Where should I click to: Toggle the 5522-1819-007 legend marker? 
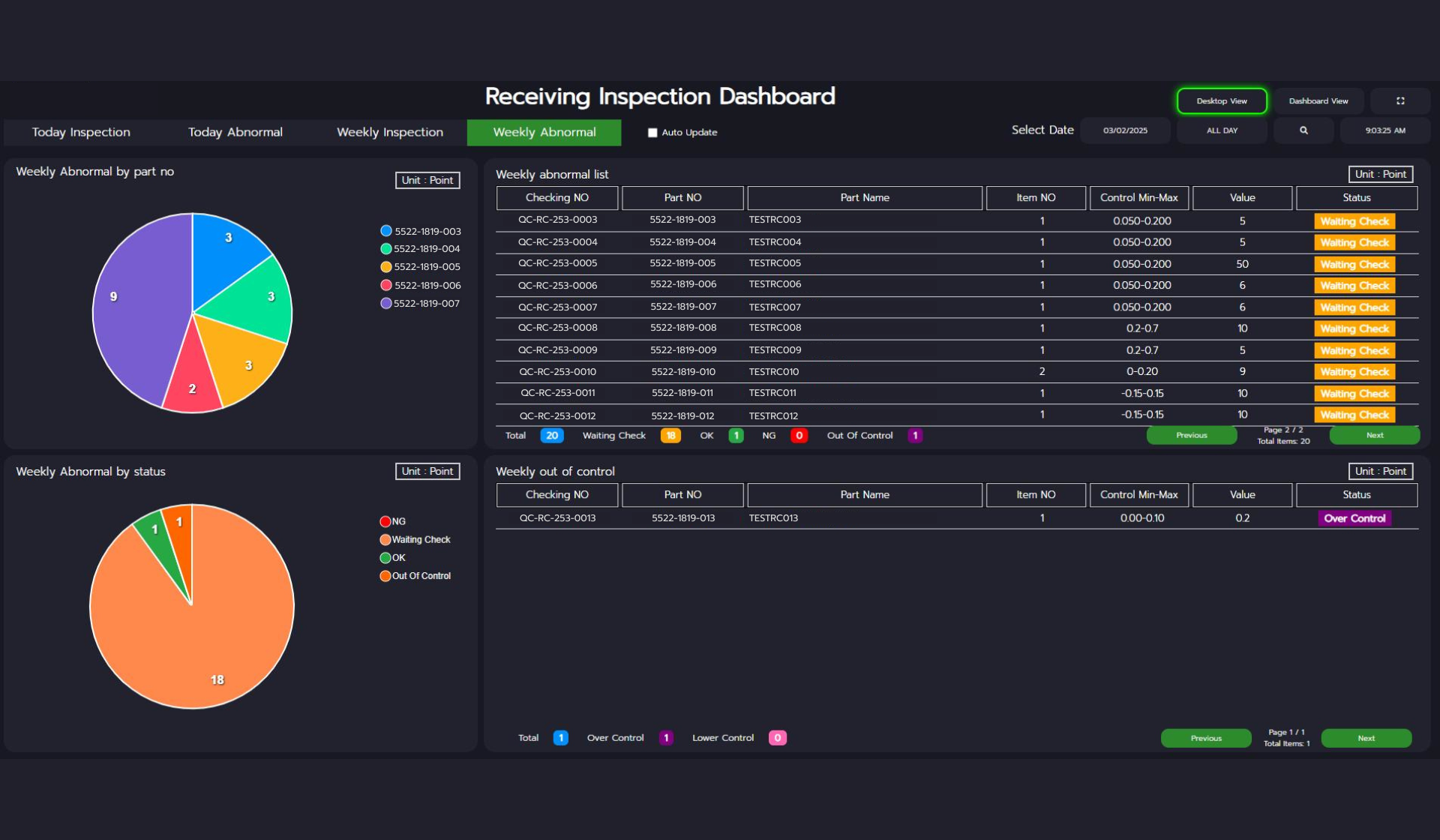click(x=386, y=304)
